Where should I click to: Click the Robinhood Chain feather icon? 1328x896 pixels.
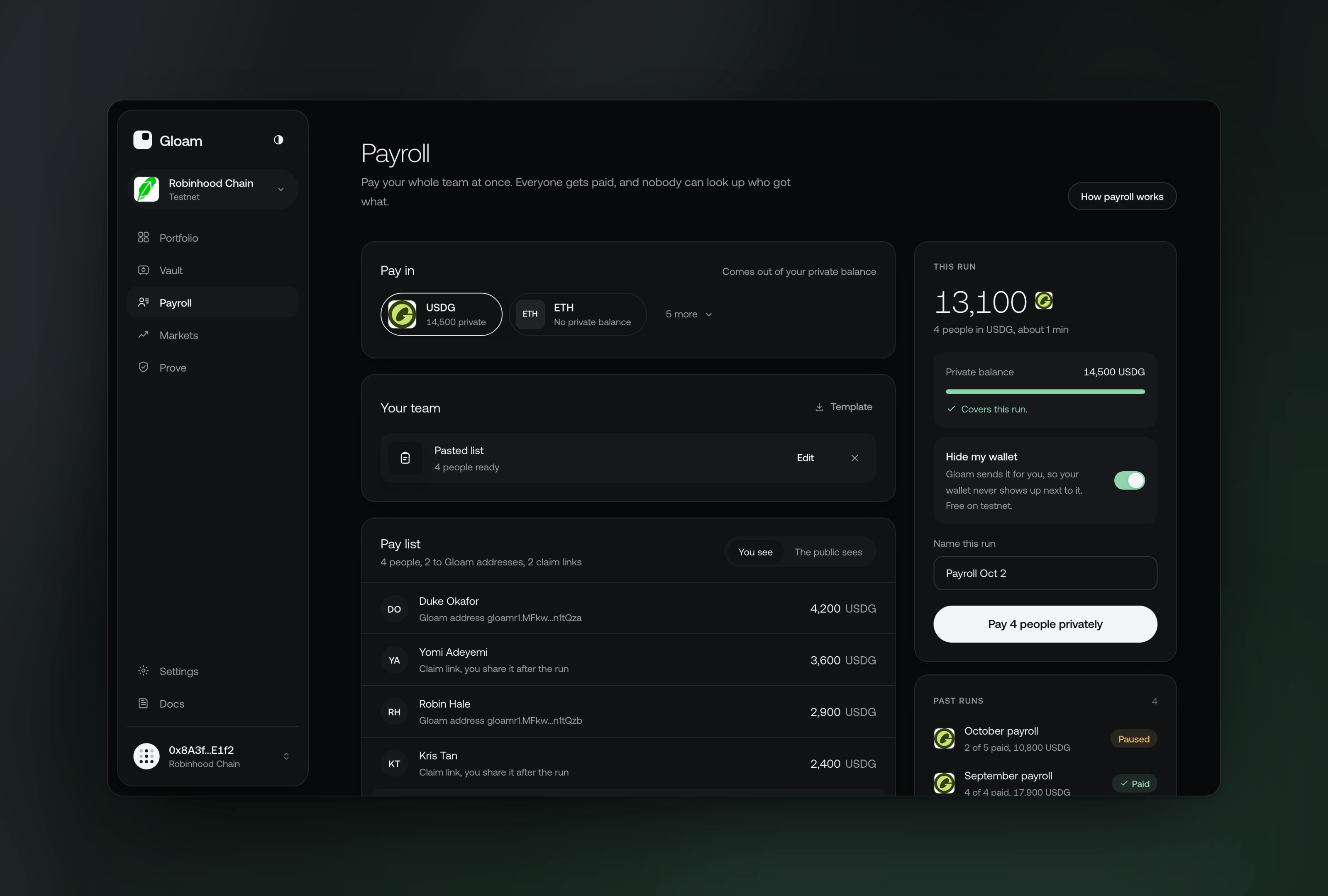(146, 189)
